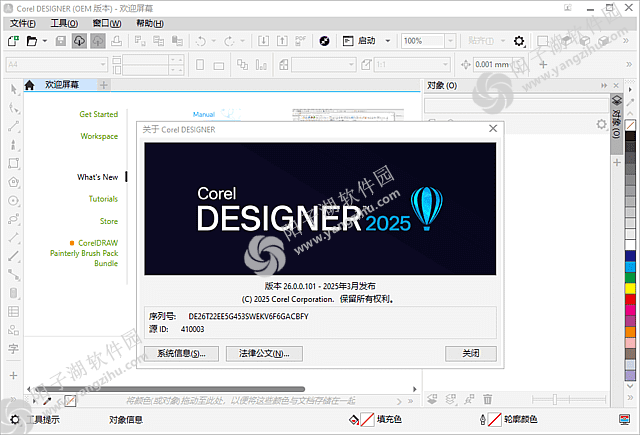Open CorelDRAW Painterly Brush Pack Bundle link
Viewport: 640px width, 435px height.
tap(84, 253)
